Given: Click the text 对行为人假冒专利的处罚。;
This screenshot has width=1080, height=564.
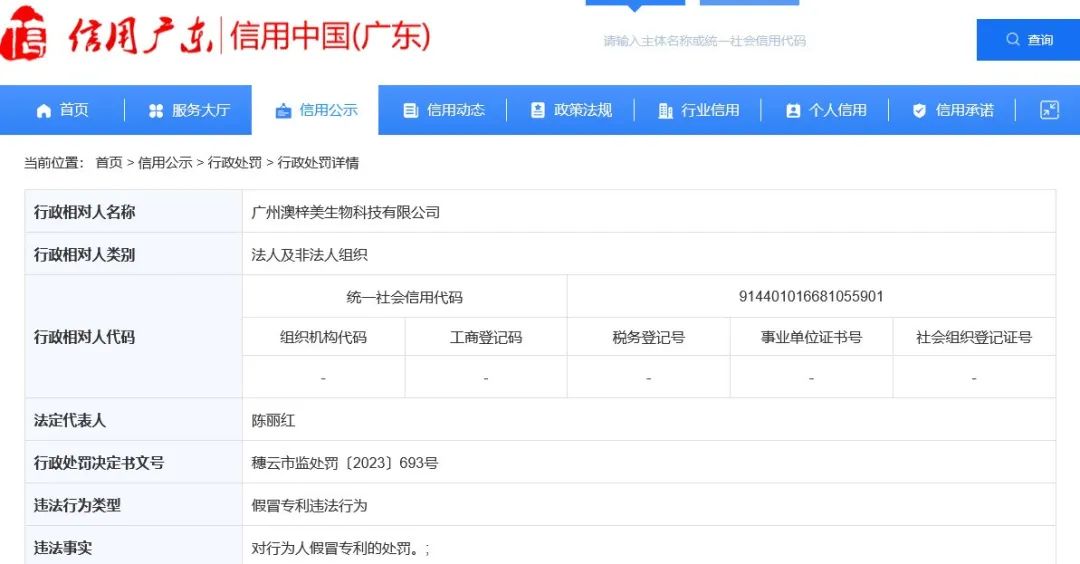Looking at the screenshot, I should point(340,549).
